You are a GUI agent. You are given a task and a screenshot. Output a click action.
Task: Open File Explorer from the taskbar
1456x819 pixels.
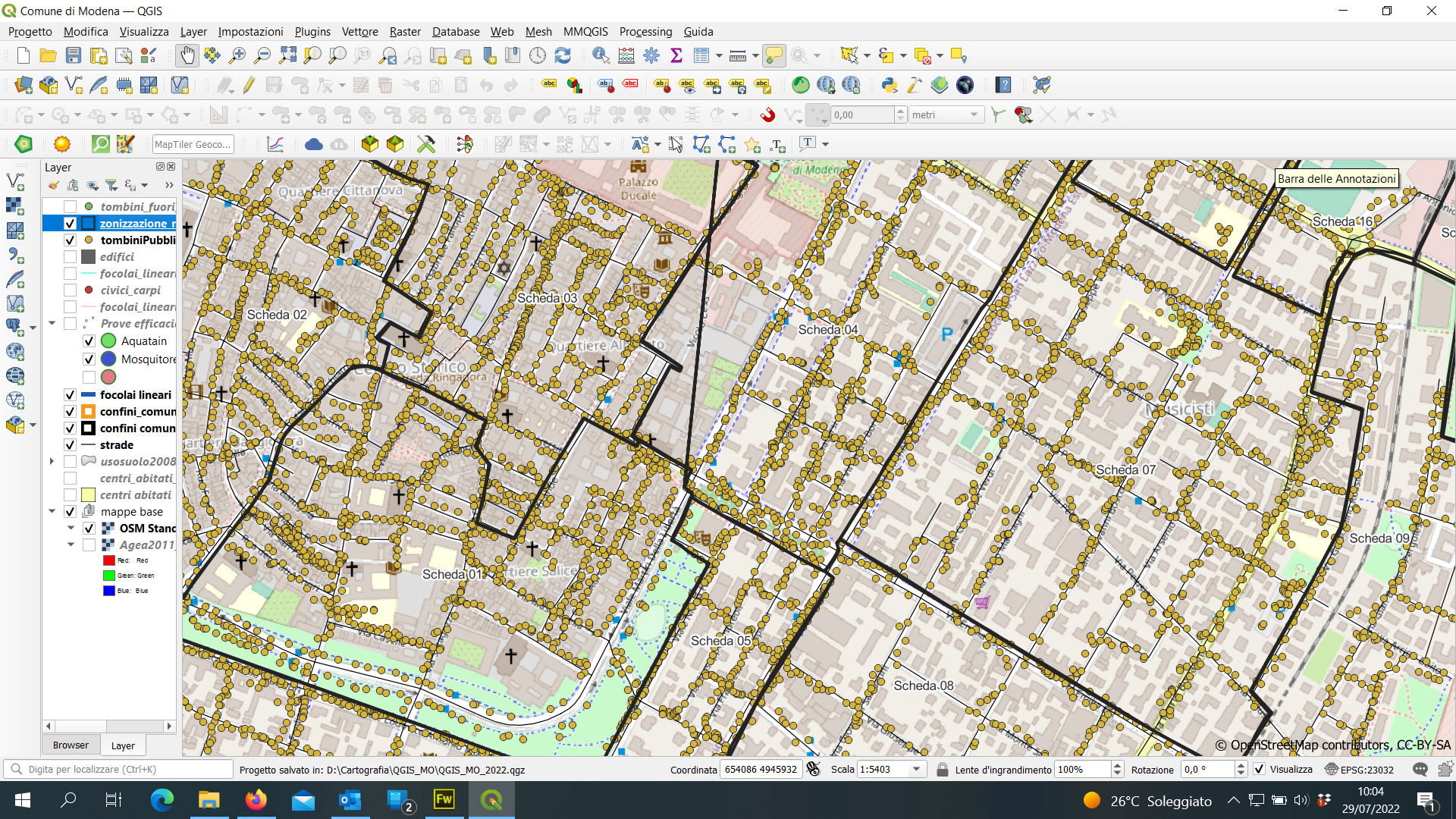click(209, 800)
